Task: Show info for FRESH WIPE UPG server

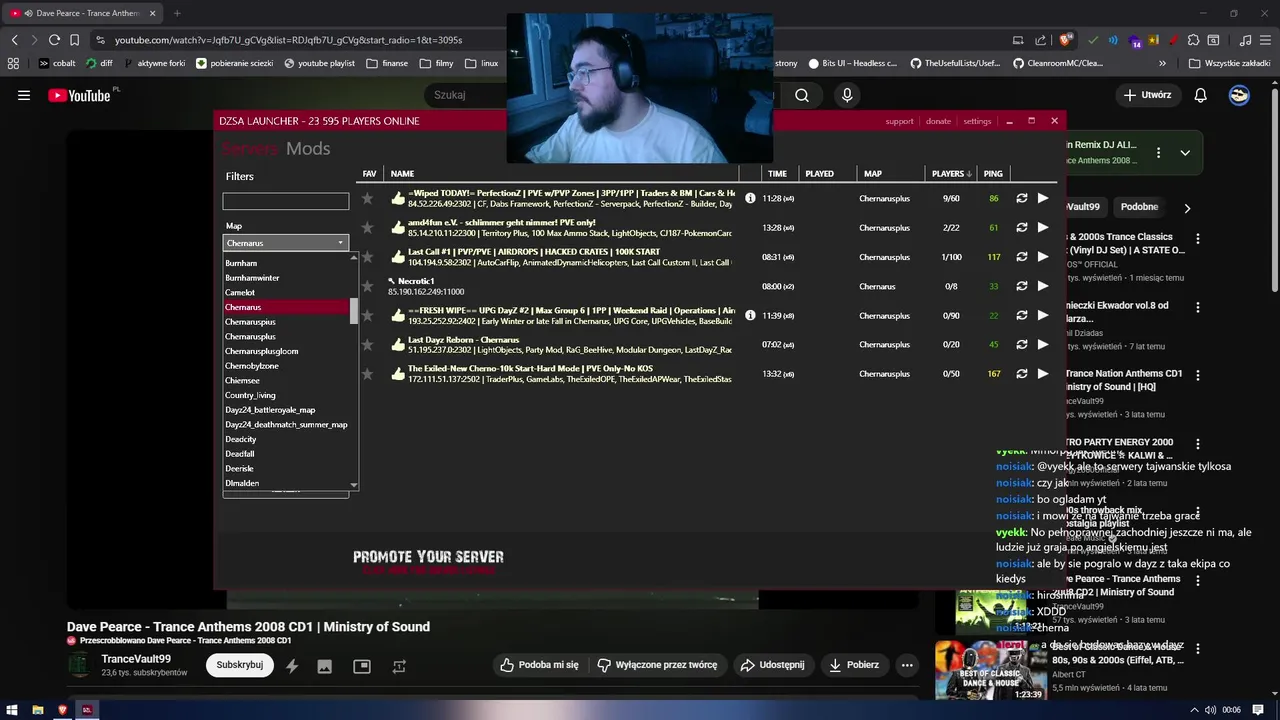Action: (x=750, y=315)
